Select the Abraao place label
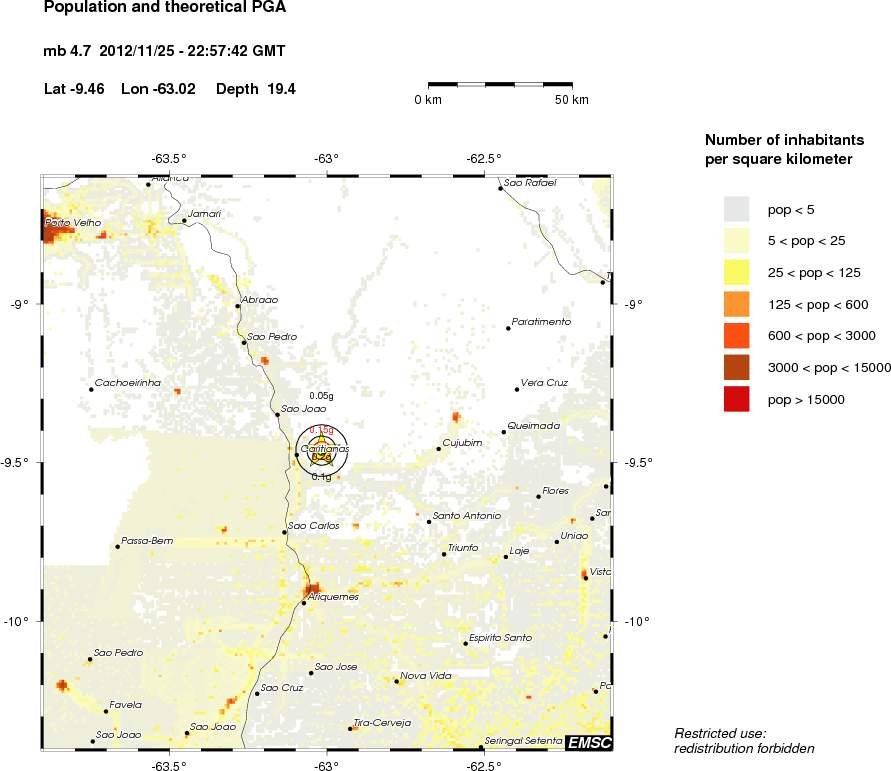 pos(260,300)
